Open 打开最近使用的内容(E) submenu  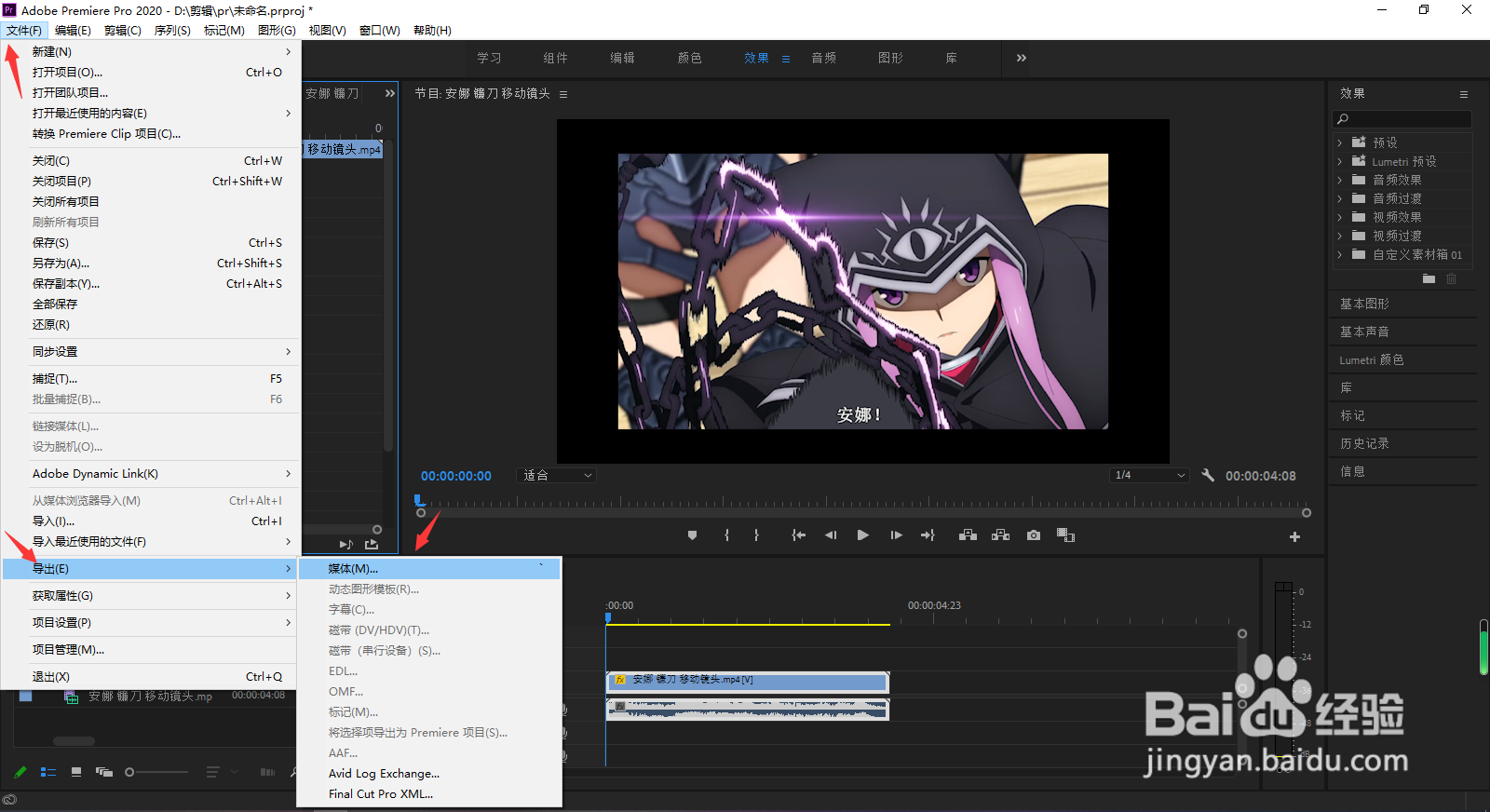pos(152,113)
